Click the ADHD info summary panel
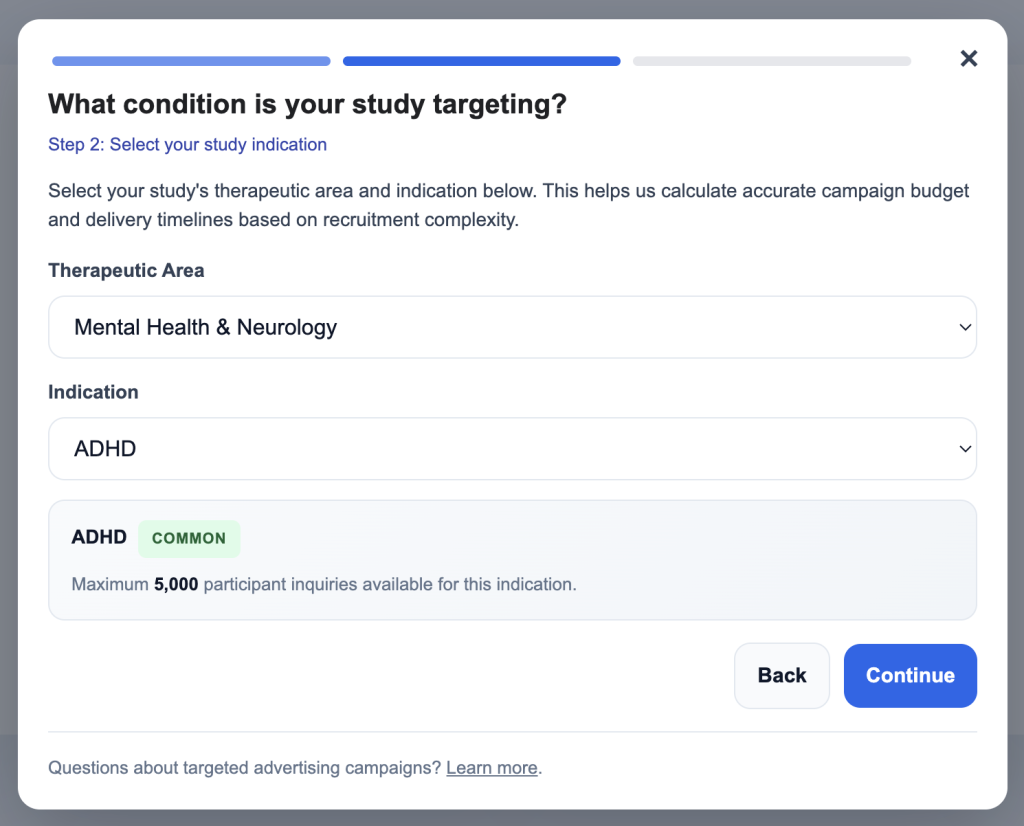 512,559
